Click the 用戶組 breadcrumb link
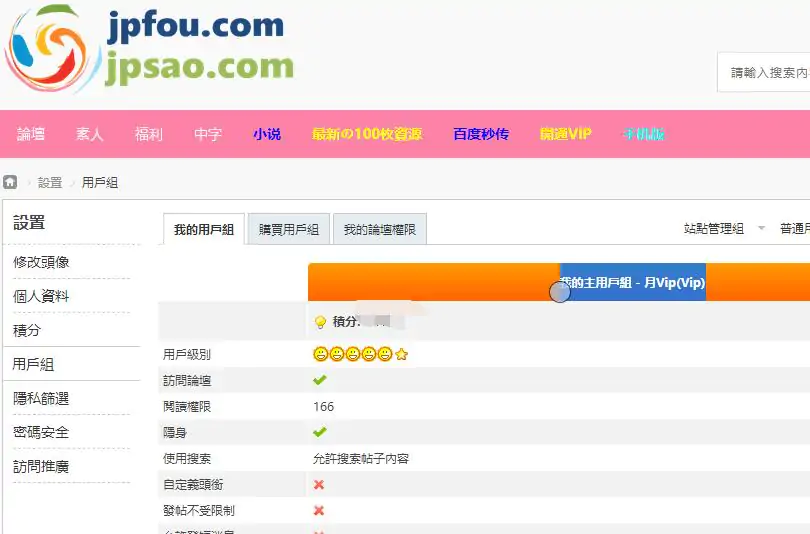Screen dimensions: 810x534 pyautogui.click(x=100, y=182)
